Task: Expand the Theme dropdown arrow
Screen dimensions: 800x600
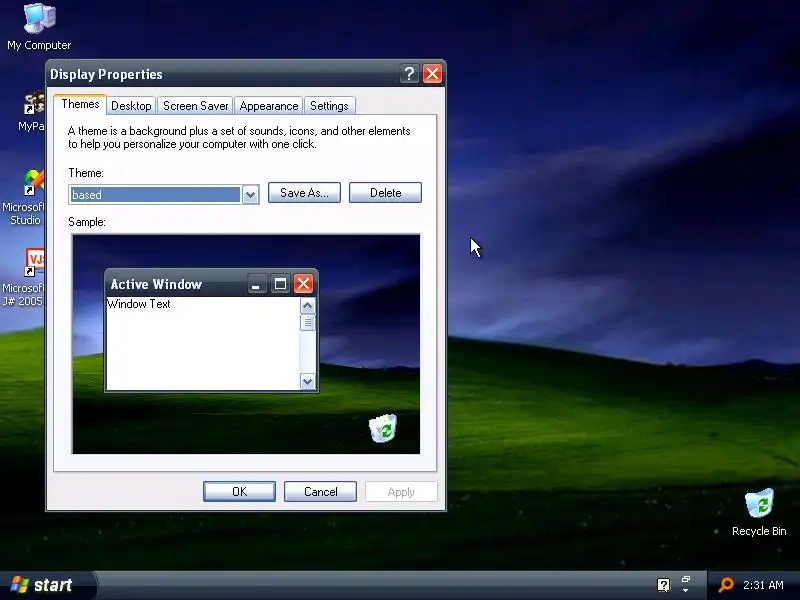Action: coord(250,194)
